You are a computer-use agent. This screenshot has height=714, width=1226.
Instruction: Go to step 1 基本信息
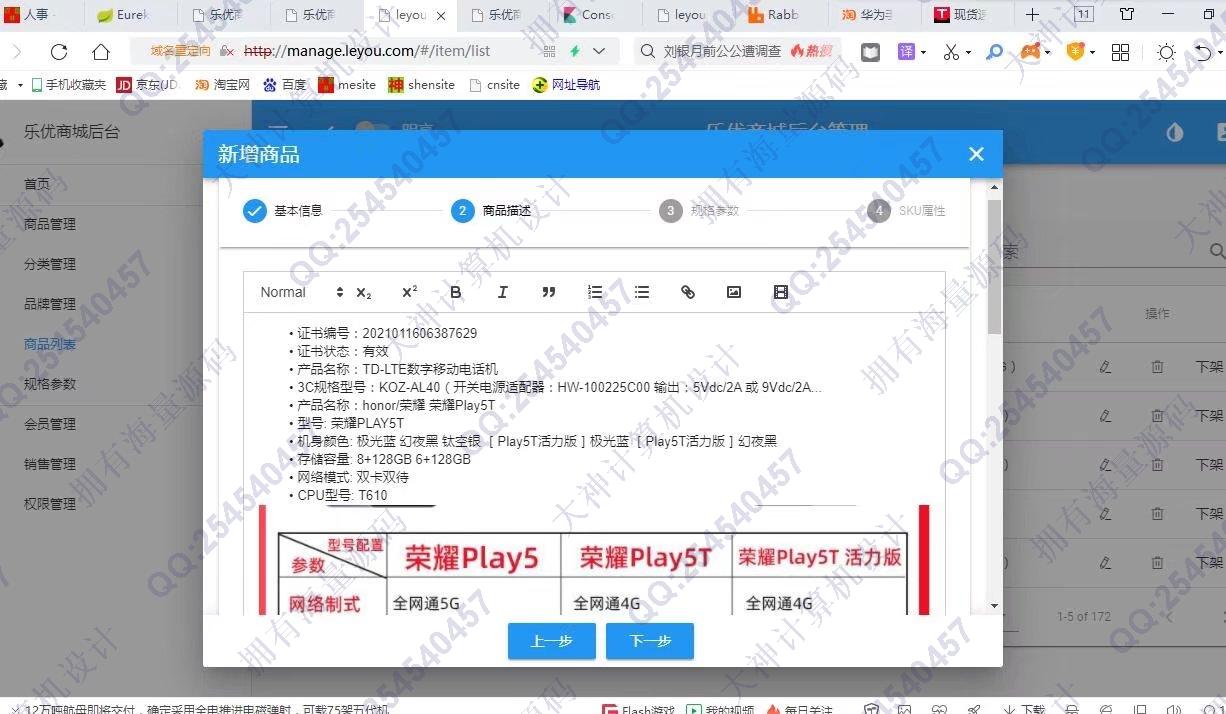point(283,211)
